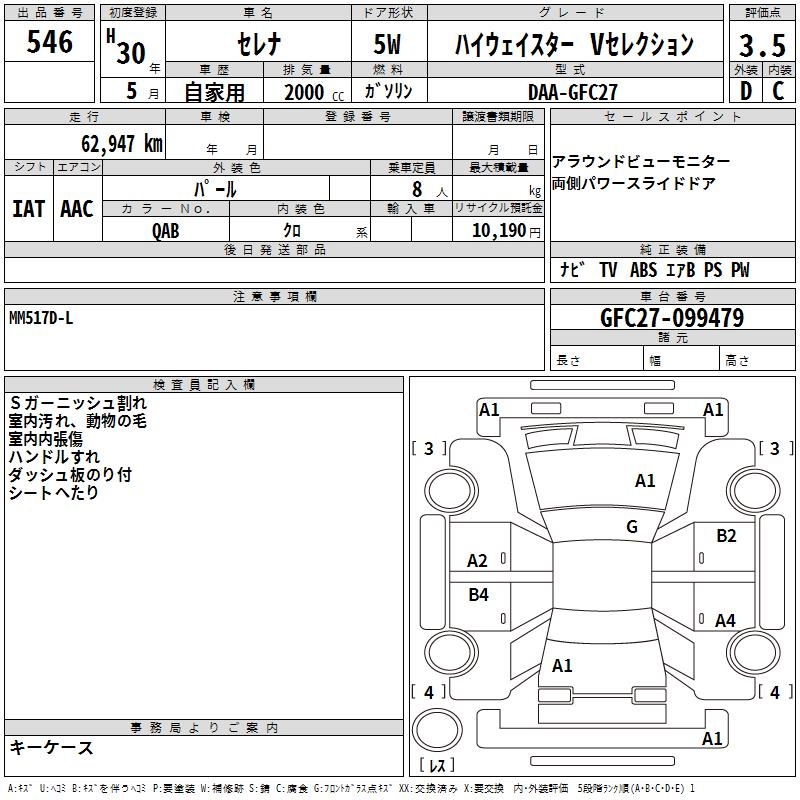
Task: Click the lot number 546
Action: click(50, 43)
